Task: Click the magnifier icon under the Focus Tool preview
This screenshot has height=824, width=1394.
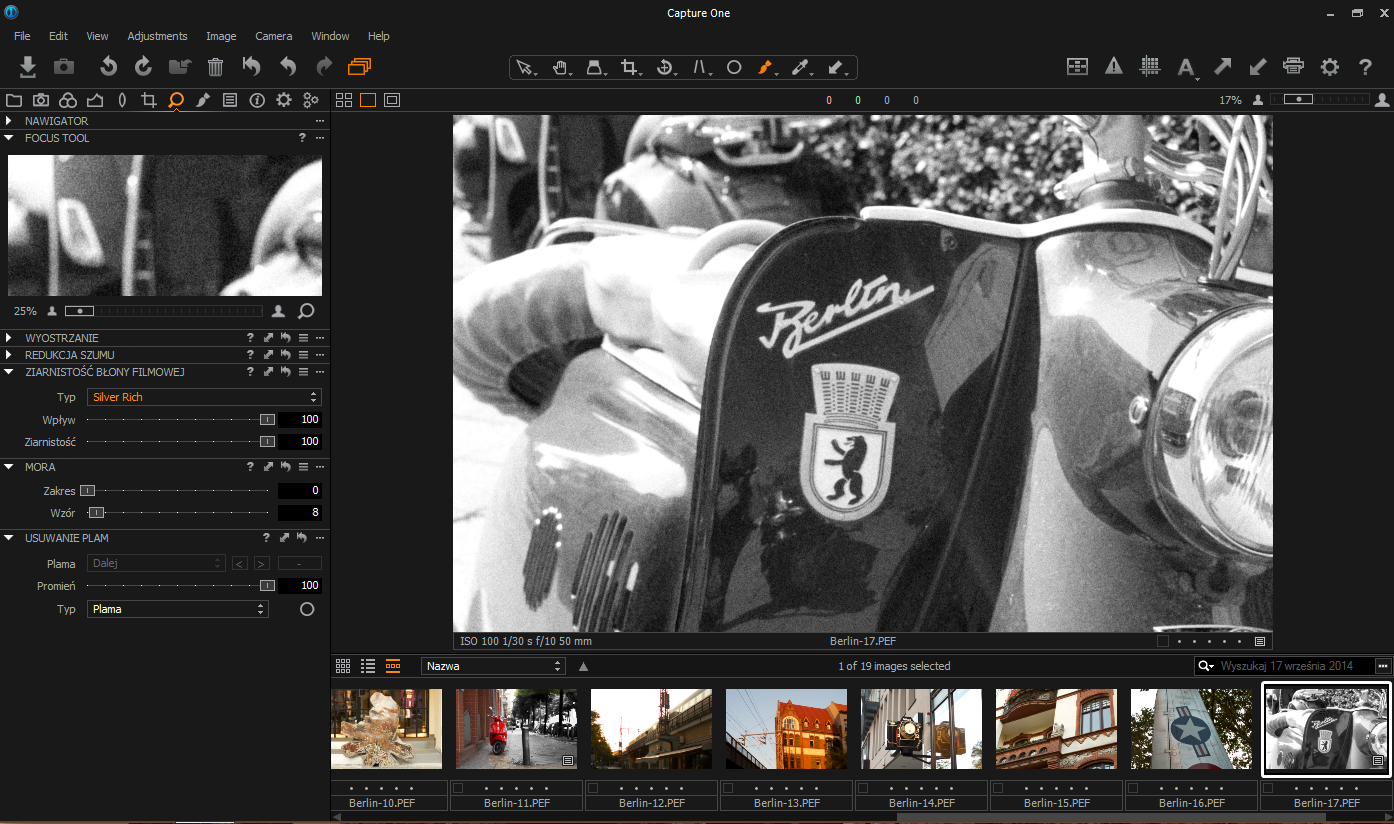Action: [306, 311]
